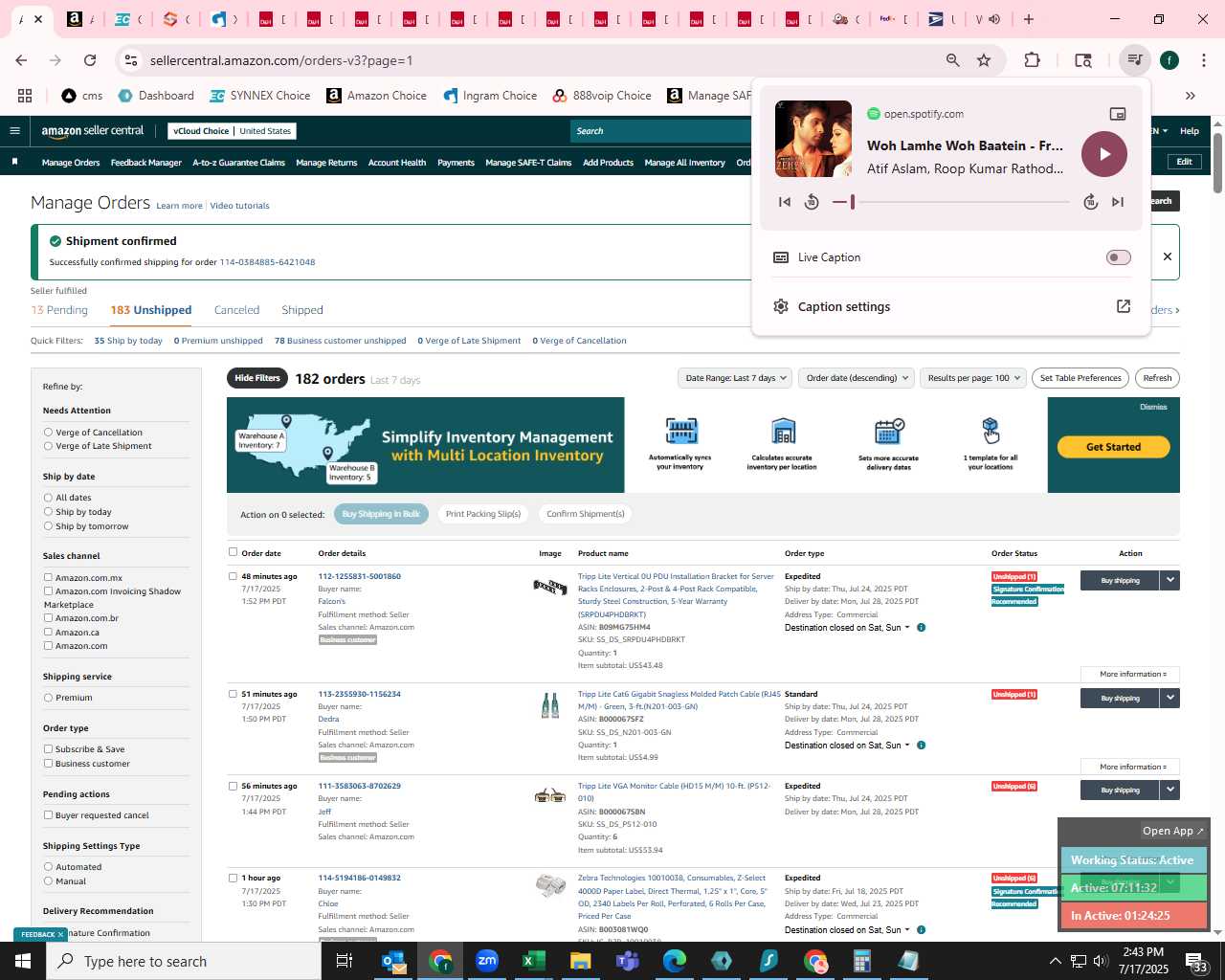Check the Amazon.ca sales channel
This screenshot has height=980, width=1225.
coord(48,633)
